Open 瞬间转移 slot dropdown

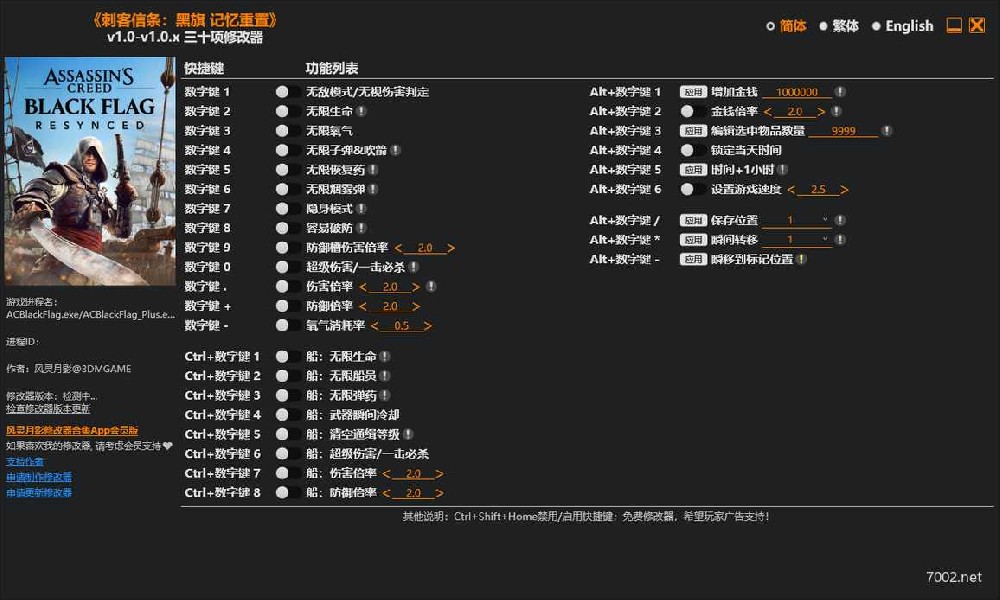click(x=825, y=240)
